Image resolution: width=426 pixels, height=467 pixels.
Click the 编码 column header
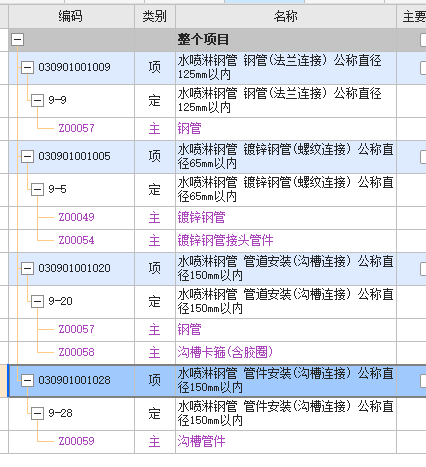71,16
